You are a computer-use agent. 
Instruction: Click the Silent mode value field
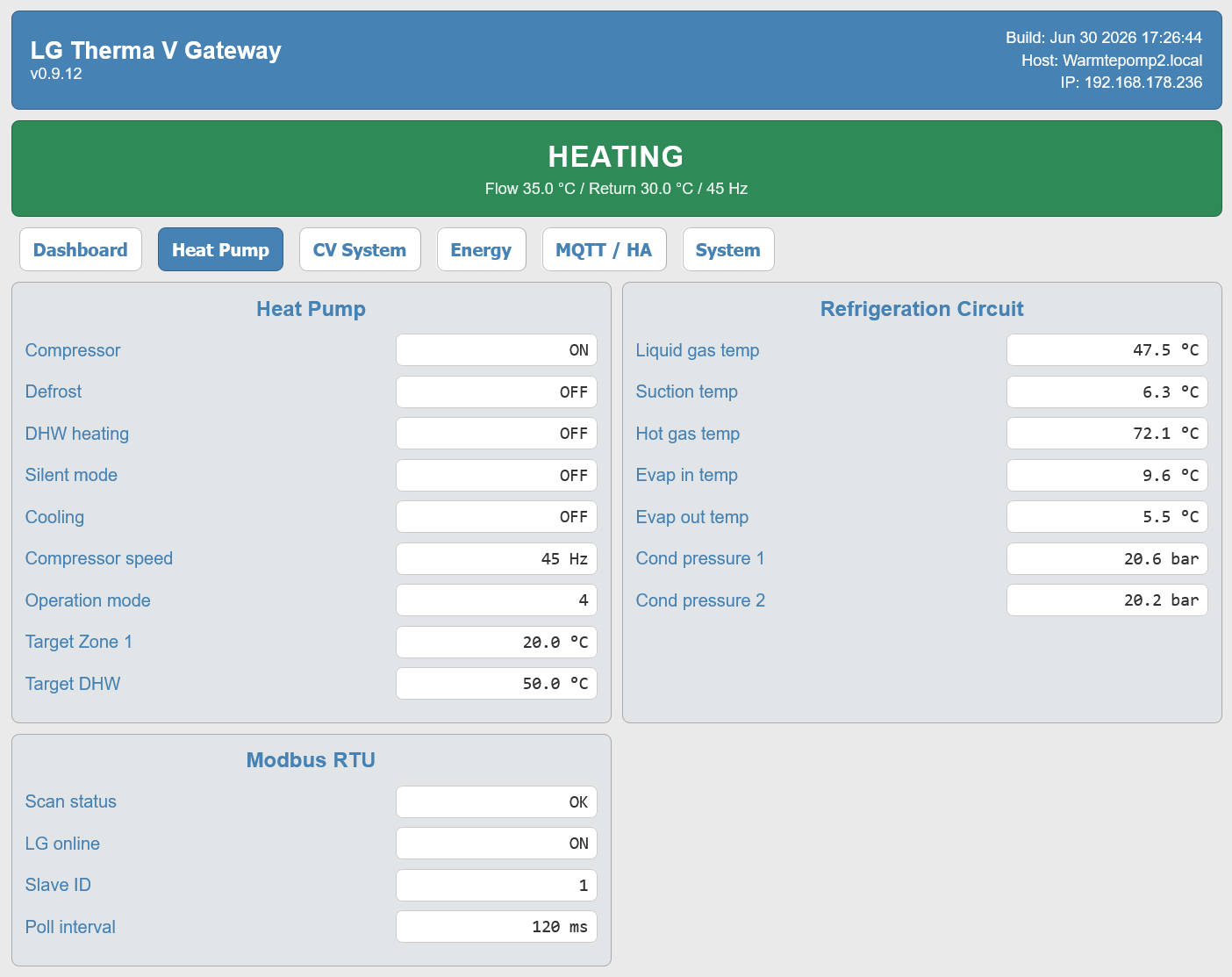pyautogui.click(x=497, y=475)
